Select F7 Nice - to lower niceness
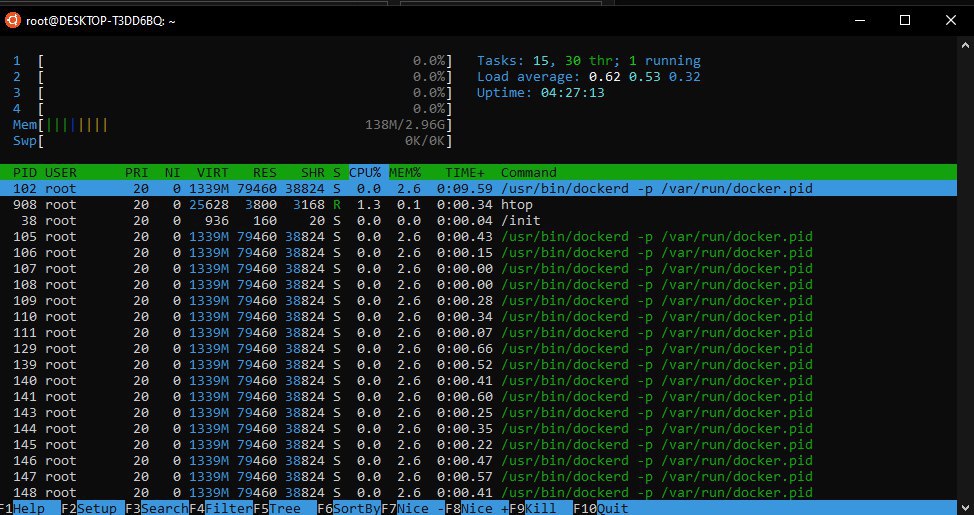Image resolution: width=974 pixels, height=515 pixels. 412,508
